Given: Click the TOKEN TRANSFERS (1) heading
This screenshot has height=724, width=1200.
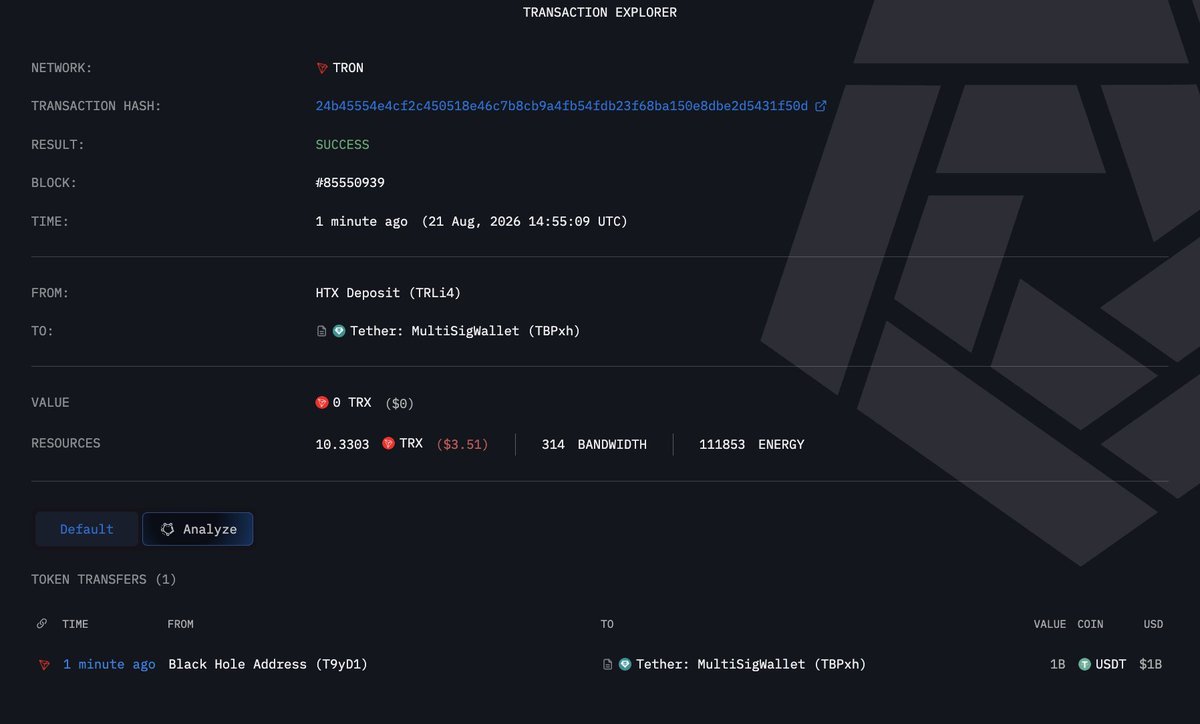Looking at the screenshot, I should coord(104,579).
